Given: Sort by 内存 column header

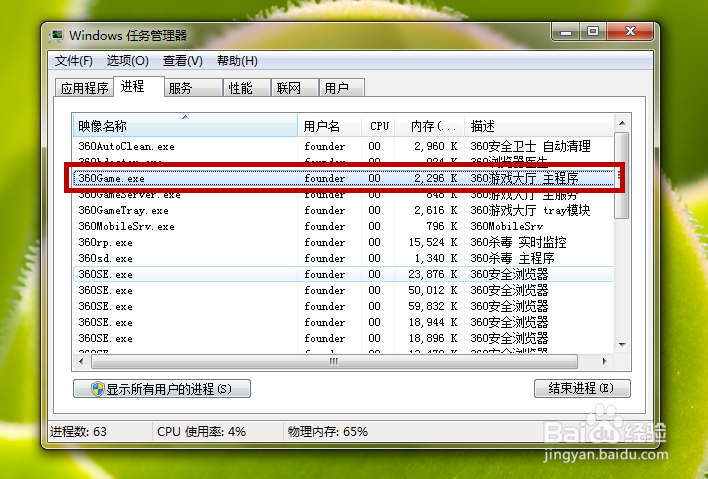Looking at the screenshot, I should tap(429, 126).
